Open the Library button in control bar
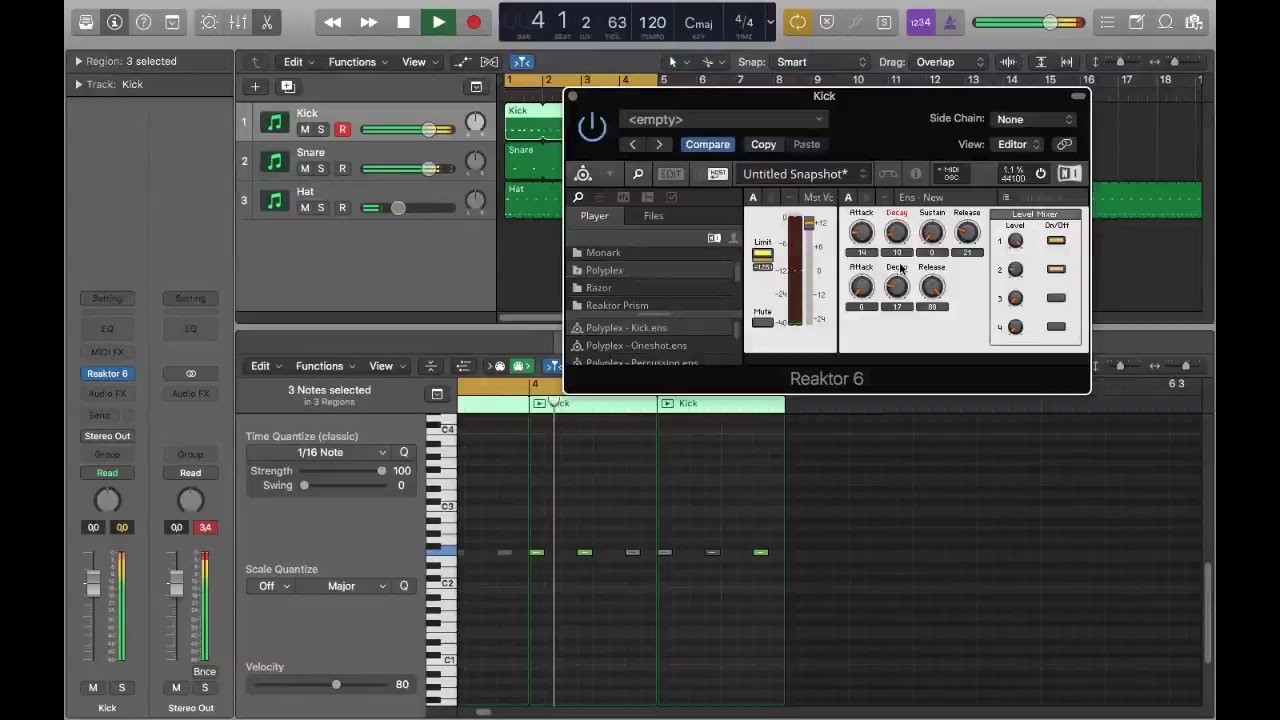Viewport: 1280px width, 720px height. tap(86, 22)
